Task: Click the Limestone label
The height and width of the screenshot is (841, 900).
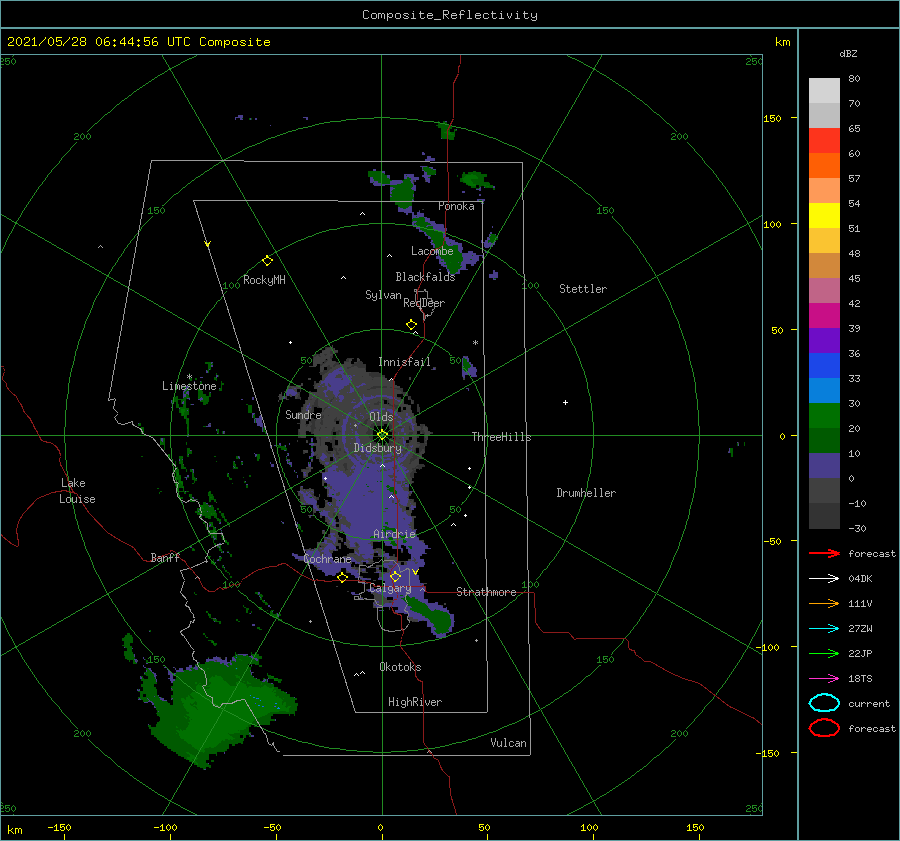Action: pos(189,386)
